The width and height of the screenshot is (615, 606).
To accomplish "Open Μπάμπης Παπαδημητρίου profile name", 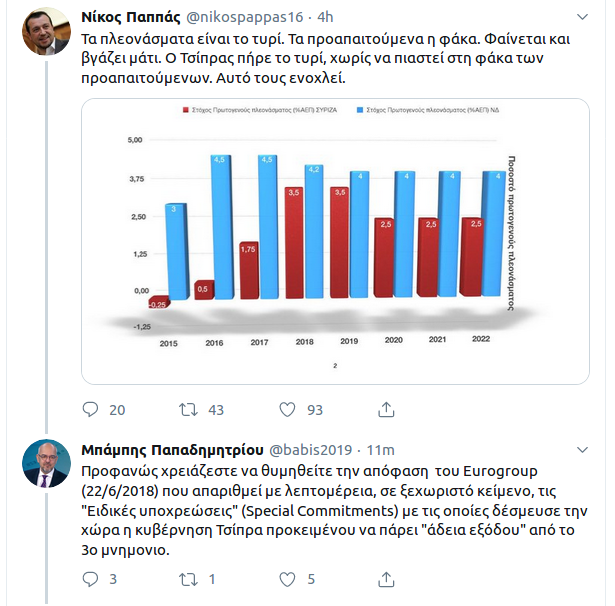I will click(x=172, y=450).
